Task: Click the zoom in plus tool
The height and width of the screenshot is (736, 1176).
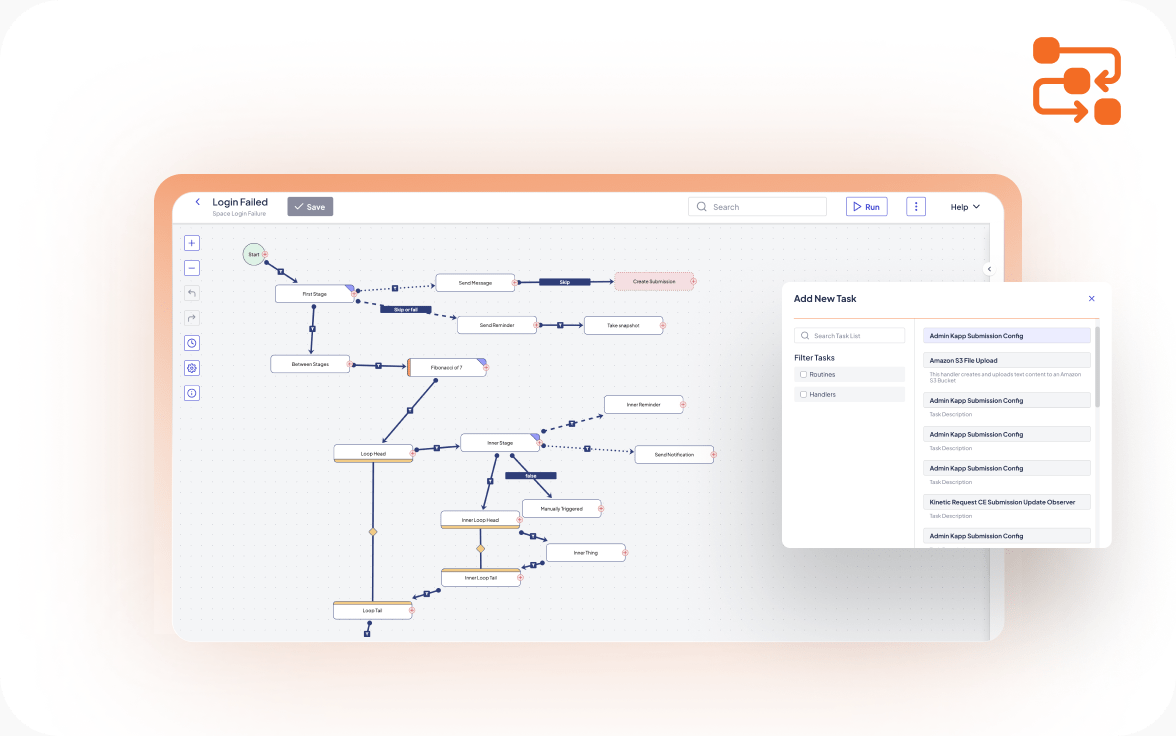Action: click(x=192, y=243)
